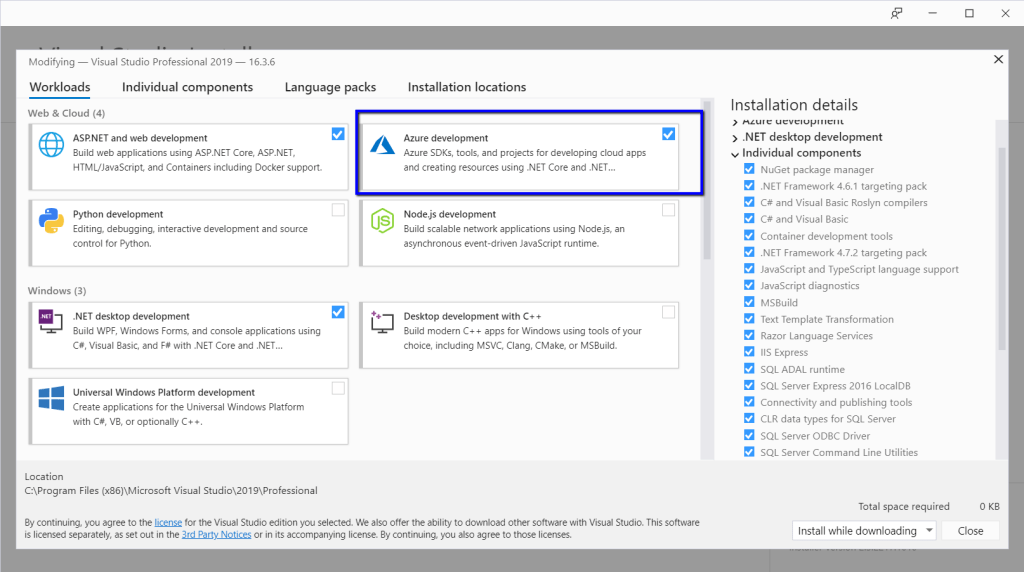Open the Language packs tab
Image resolution: width=1024 pixels, height=572 pixels.
(330, 87)
